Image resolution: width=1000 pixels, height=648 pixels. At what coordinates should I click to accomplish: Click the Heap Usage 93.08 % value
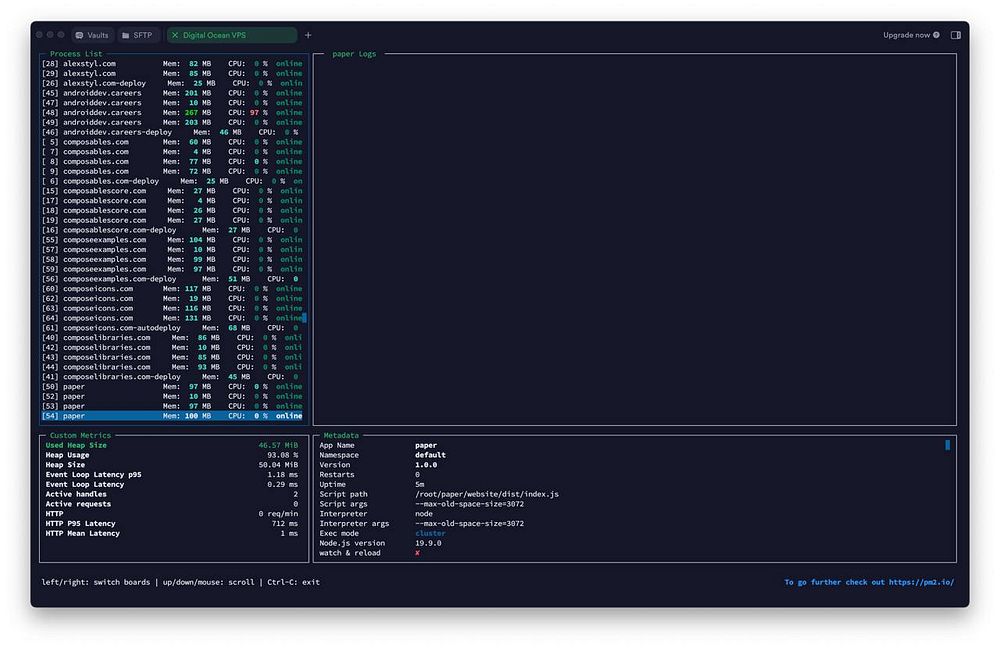283,455
